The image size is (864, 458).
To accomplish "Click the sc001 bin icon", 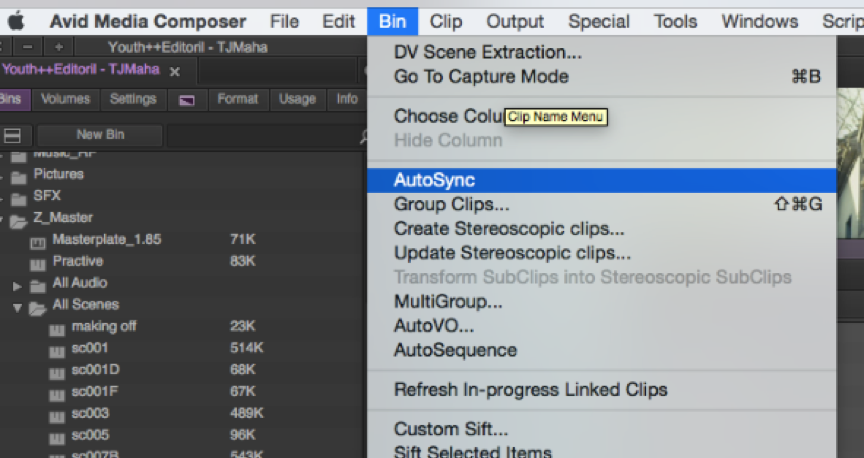I will click(x=57, y=349).
